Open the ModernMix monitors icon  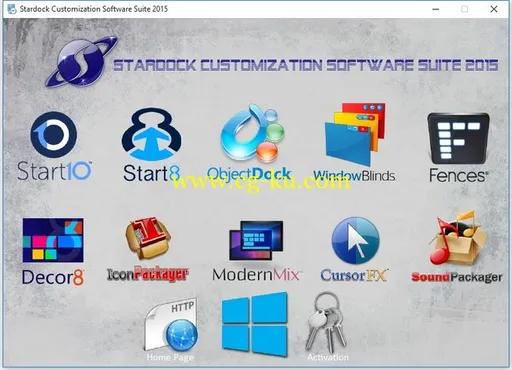256,240
